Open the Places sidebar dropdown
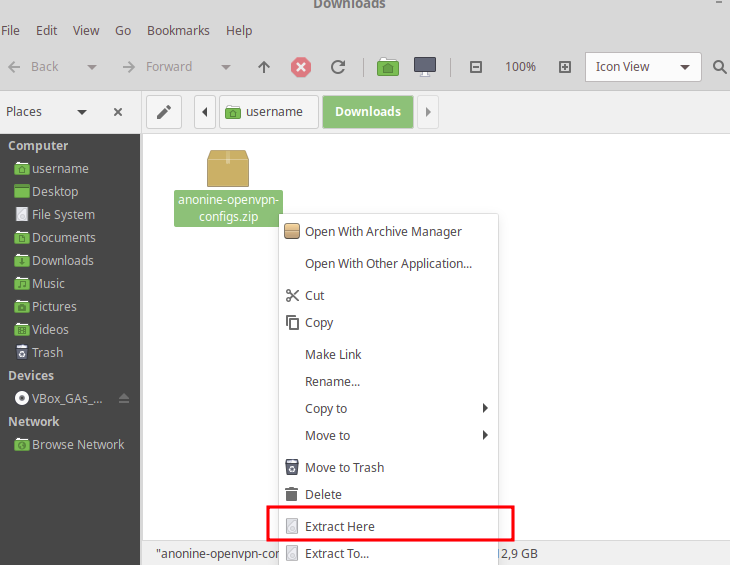 82,112
